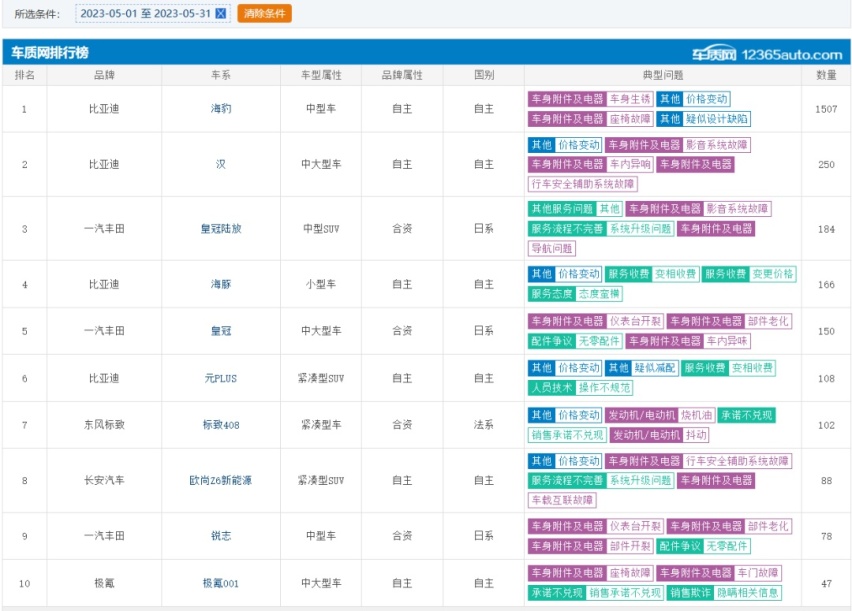Image resolution: width=852 pixels, height=611 pixels.
Task: Open the 标致408 car series link
Action: [221, 425]
